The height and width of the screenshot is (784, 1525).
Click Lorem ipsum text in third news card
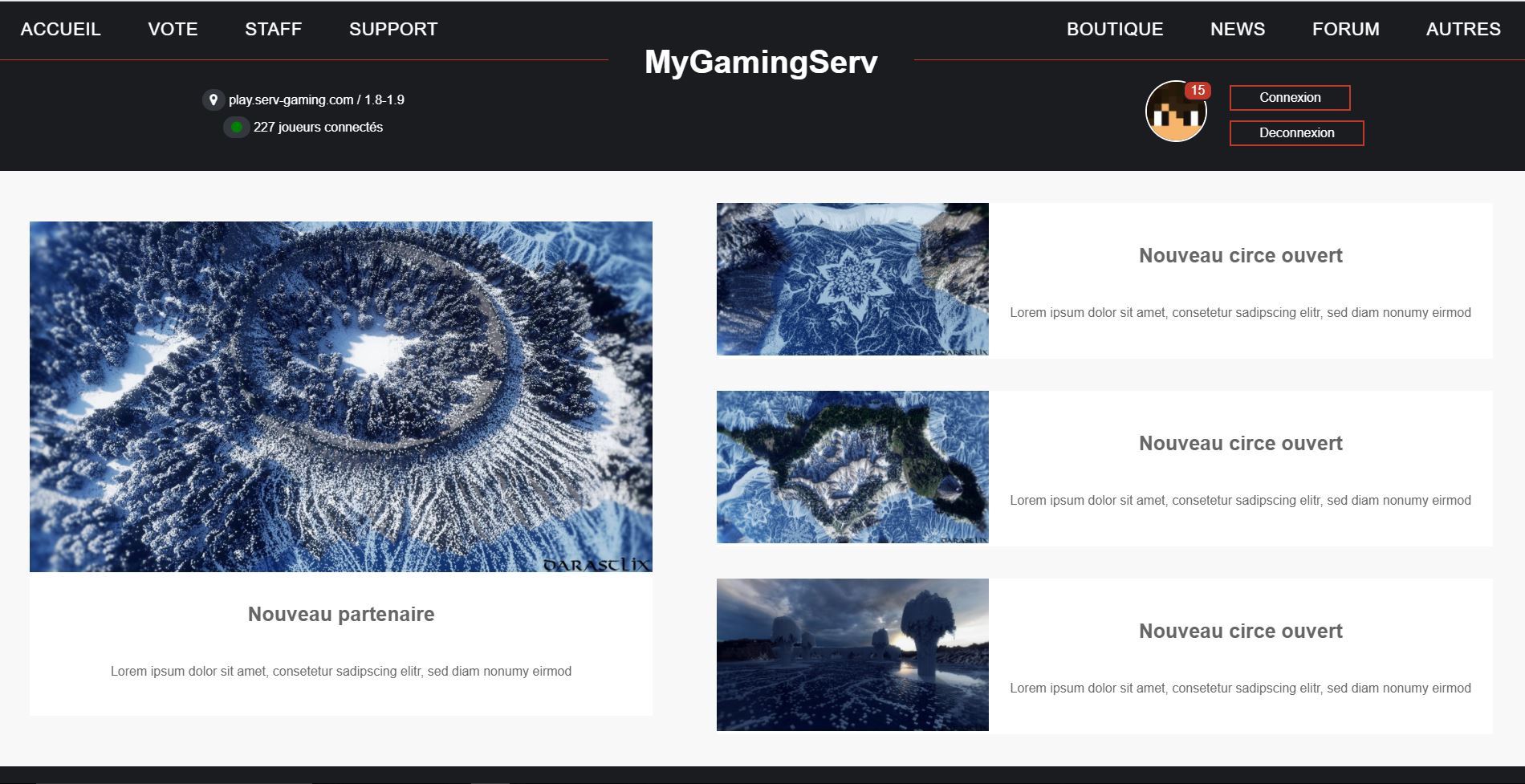click(x=1241, y=688)
